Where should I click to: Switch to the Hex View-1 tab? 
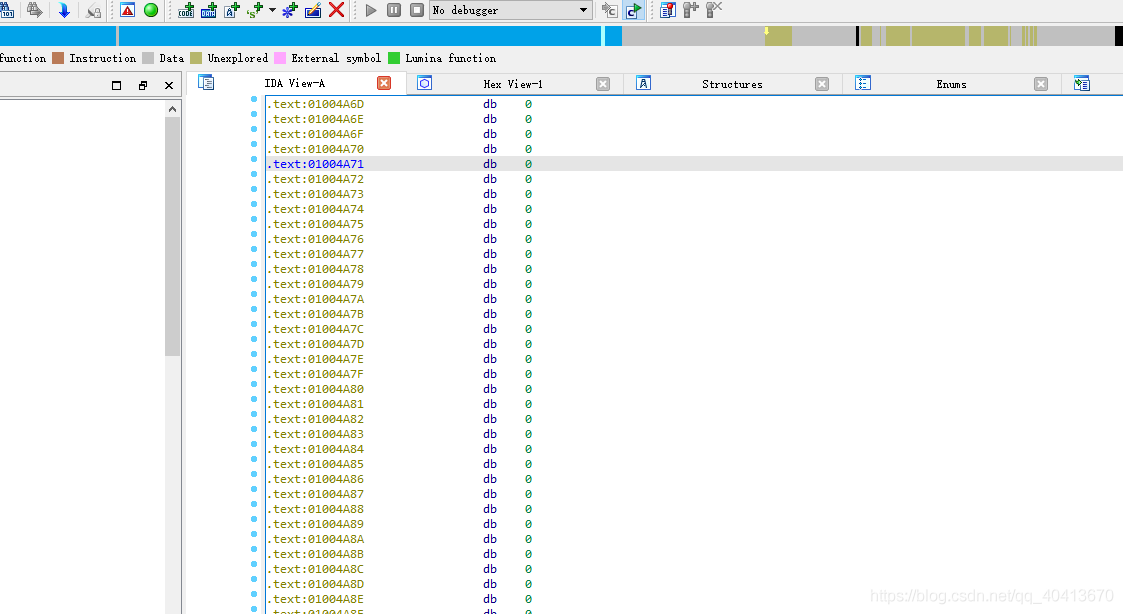tap(513, 84)
